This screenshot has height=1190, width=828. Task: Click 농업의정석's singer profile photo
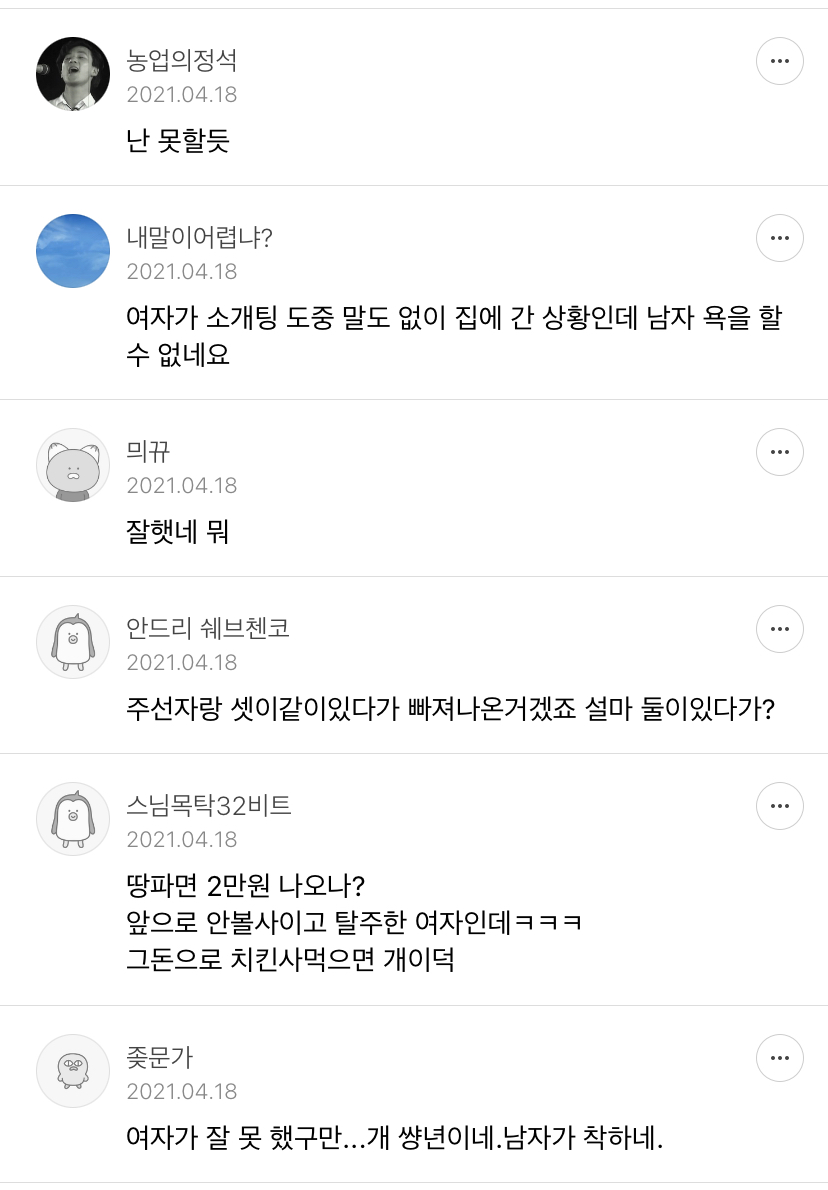click(73, 74)
